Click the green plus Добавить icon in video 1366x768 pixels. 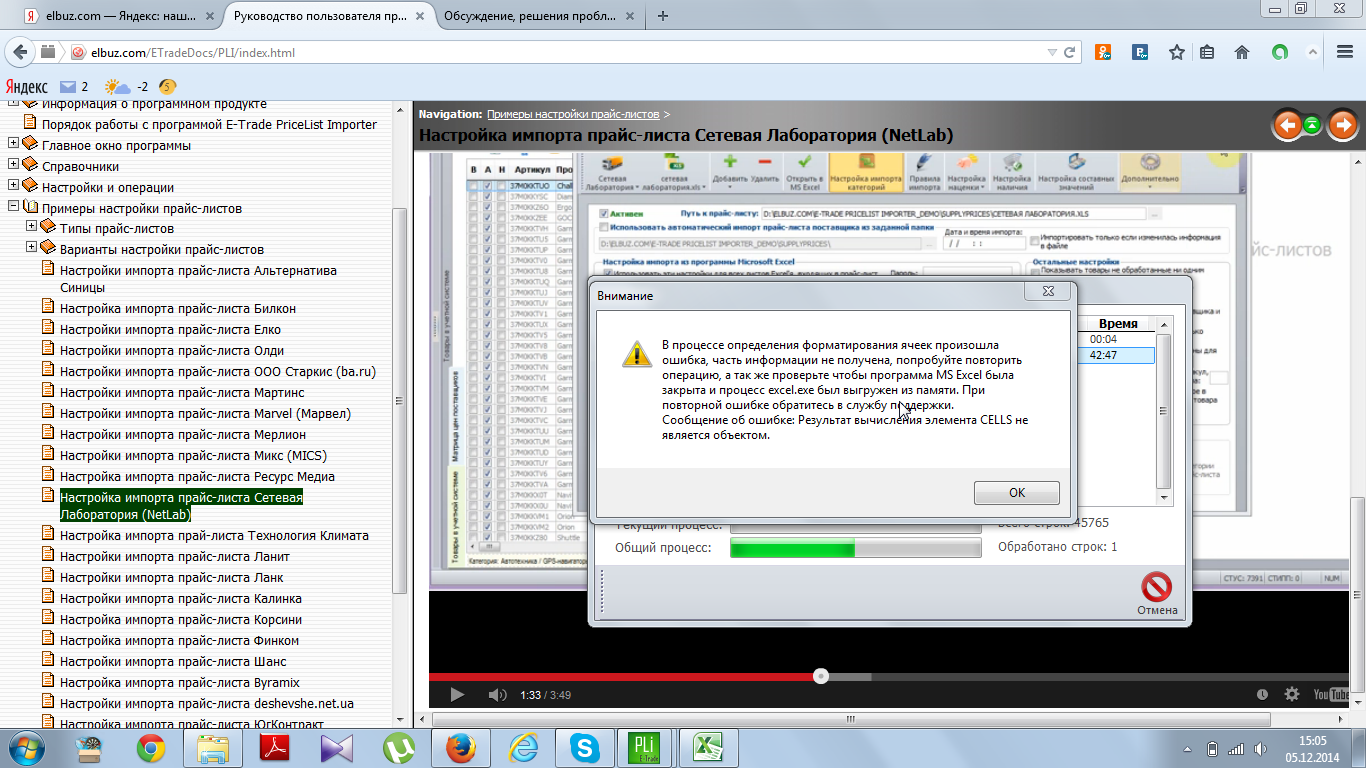pyautogui.click(x=730, y=162)
